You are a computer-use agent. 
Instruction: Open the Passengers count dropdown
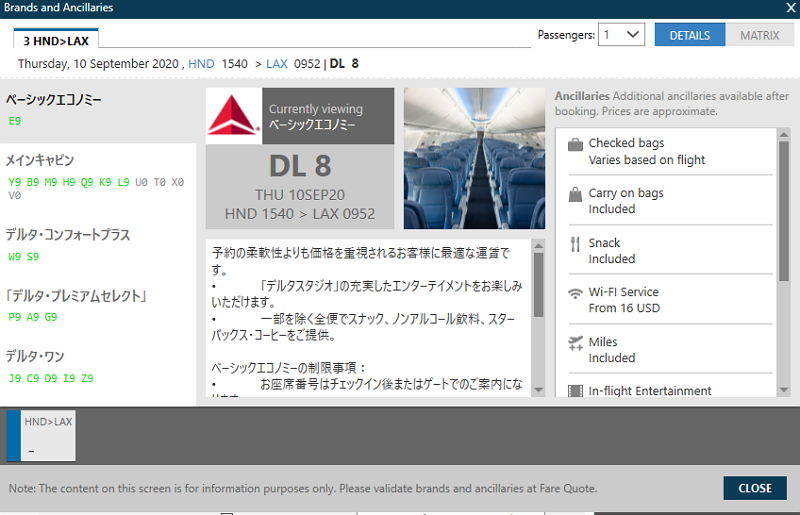[621, 35]
